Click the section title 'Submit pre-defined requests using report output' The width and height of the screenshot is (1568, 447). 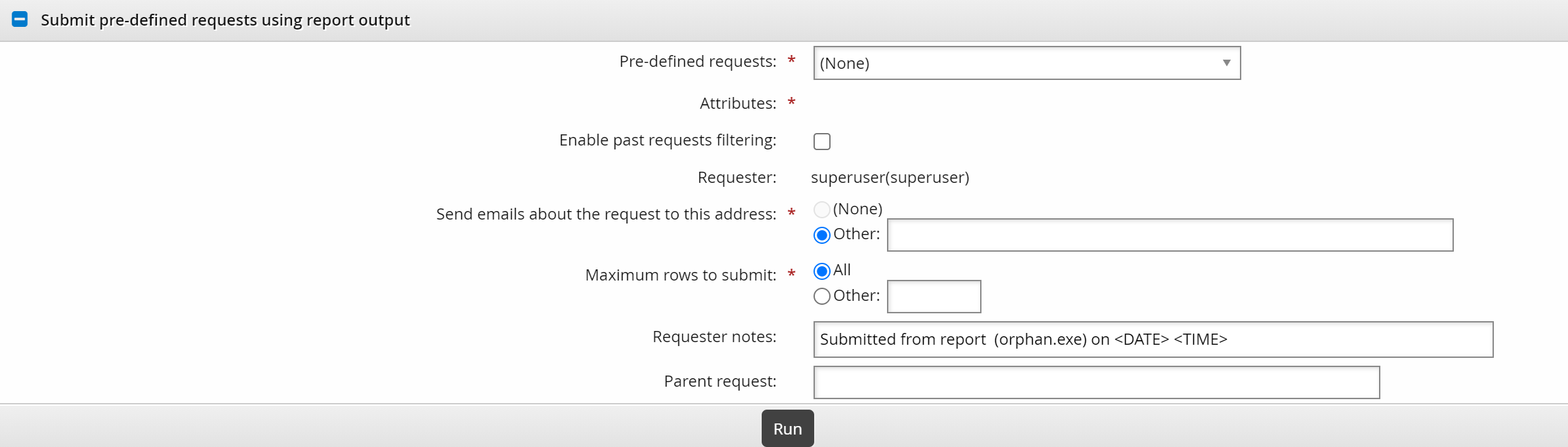pos(225,20)
